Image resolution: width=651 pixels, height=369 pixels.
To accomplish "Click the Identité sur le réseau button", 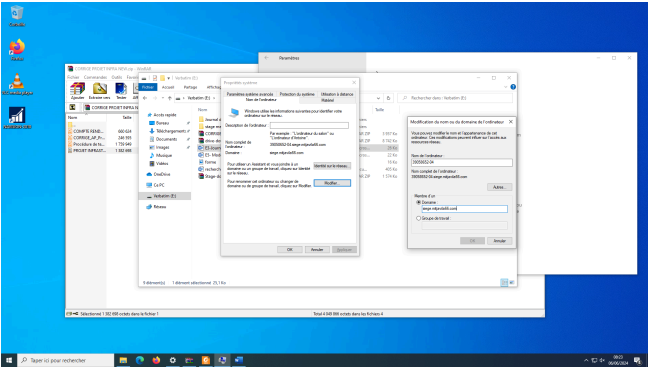I will point(332,166).
